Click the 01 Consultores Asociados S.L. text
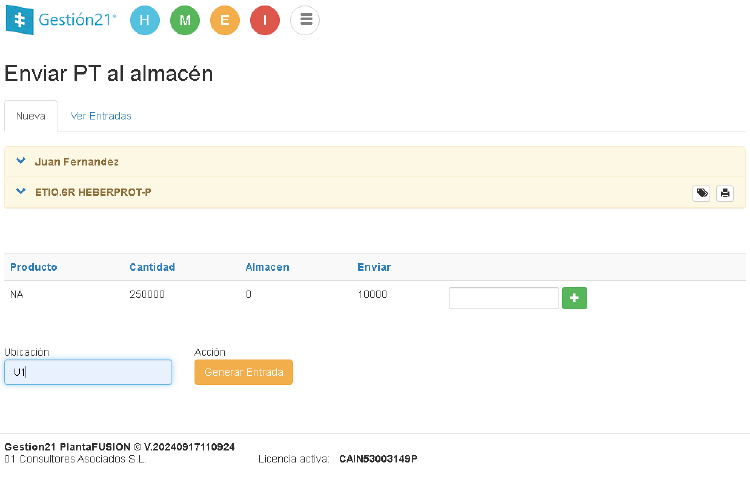750x485 pixels. [x=75, y=459]
